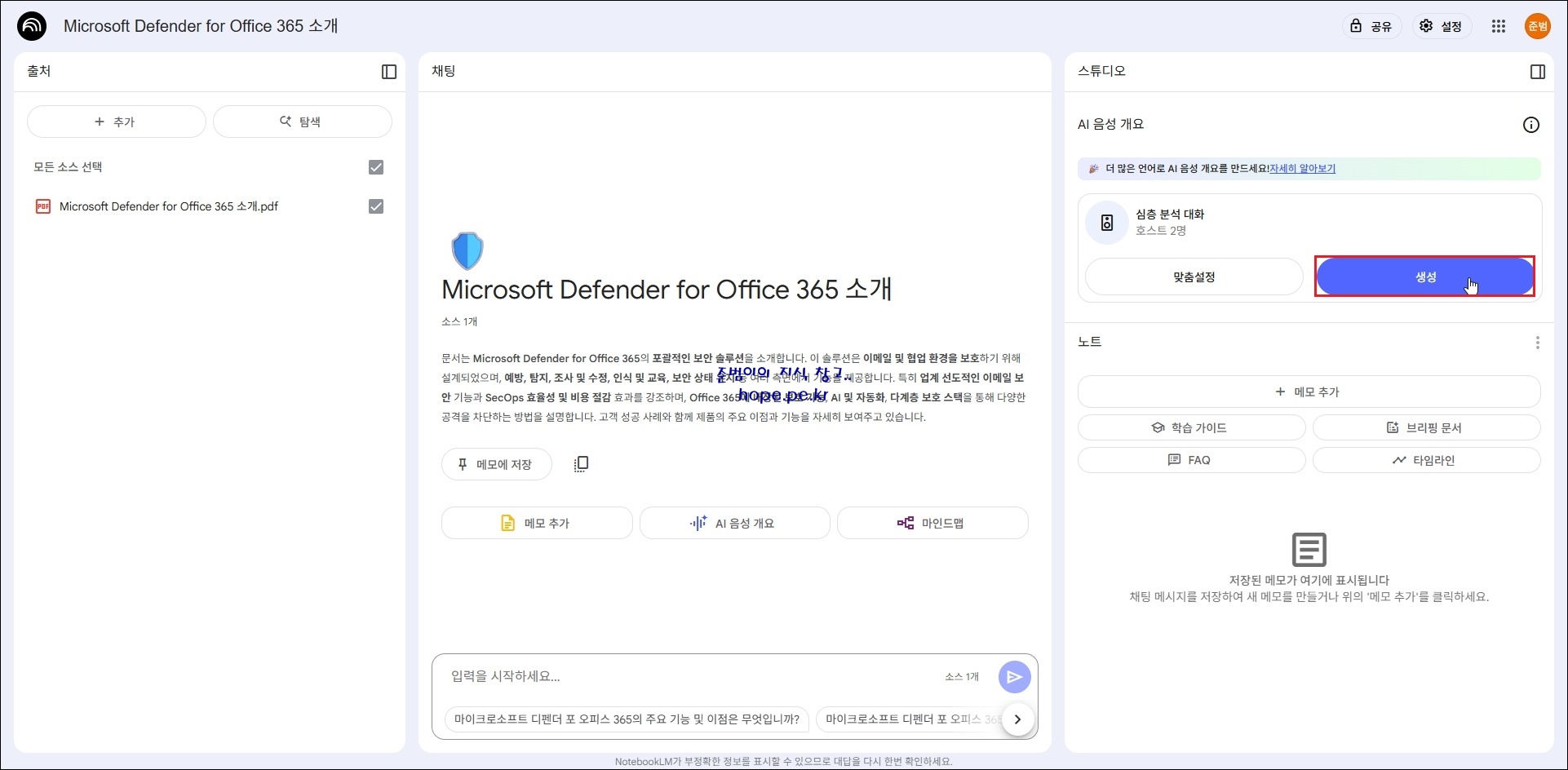1568x770 pixels.
Task: Collapse the 스튜디오 studio panel
Action: (1538, 72)
